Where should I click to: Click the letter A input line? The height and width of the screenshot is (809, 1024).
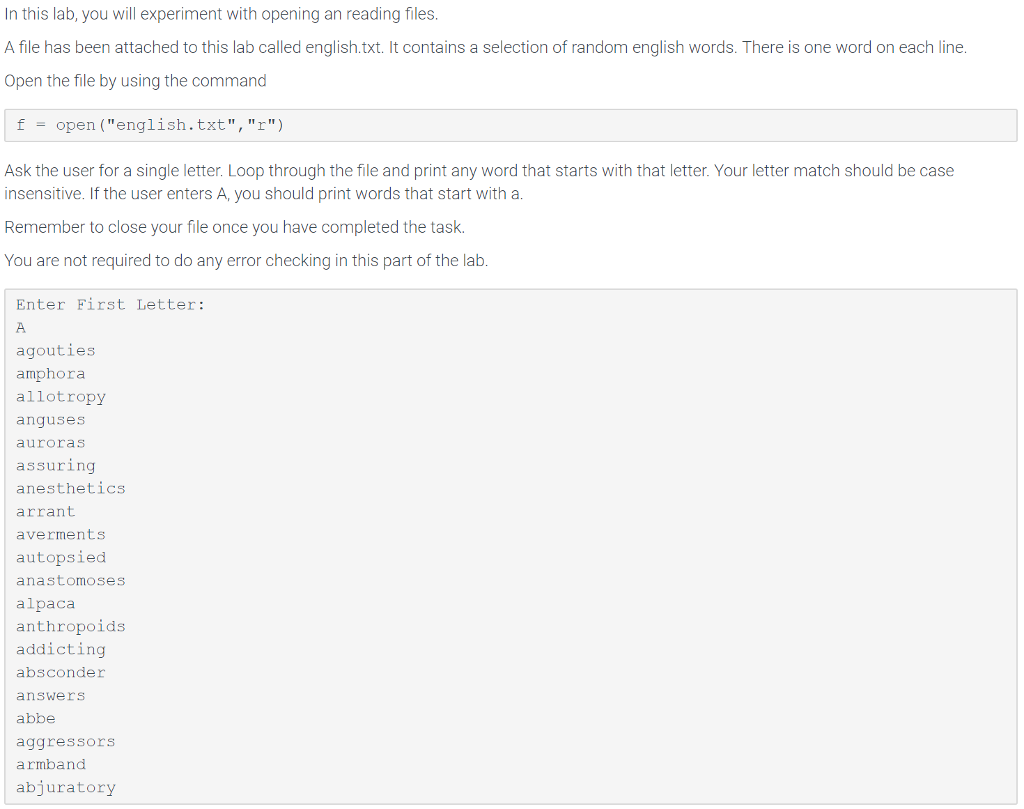21,328
